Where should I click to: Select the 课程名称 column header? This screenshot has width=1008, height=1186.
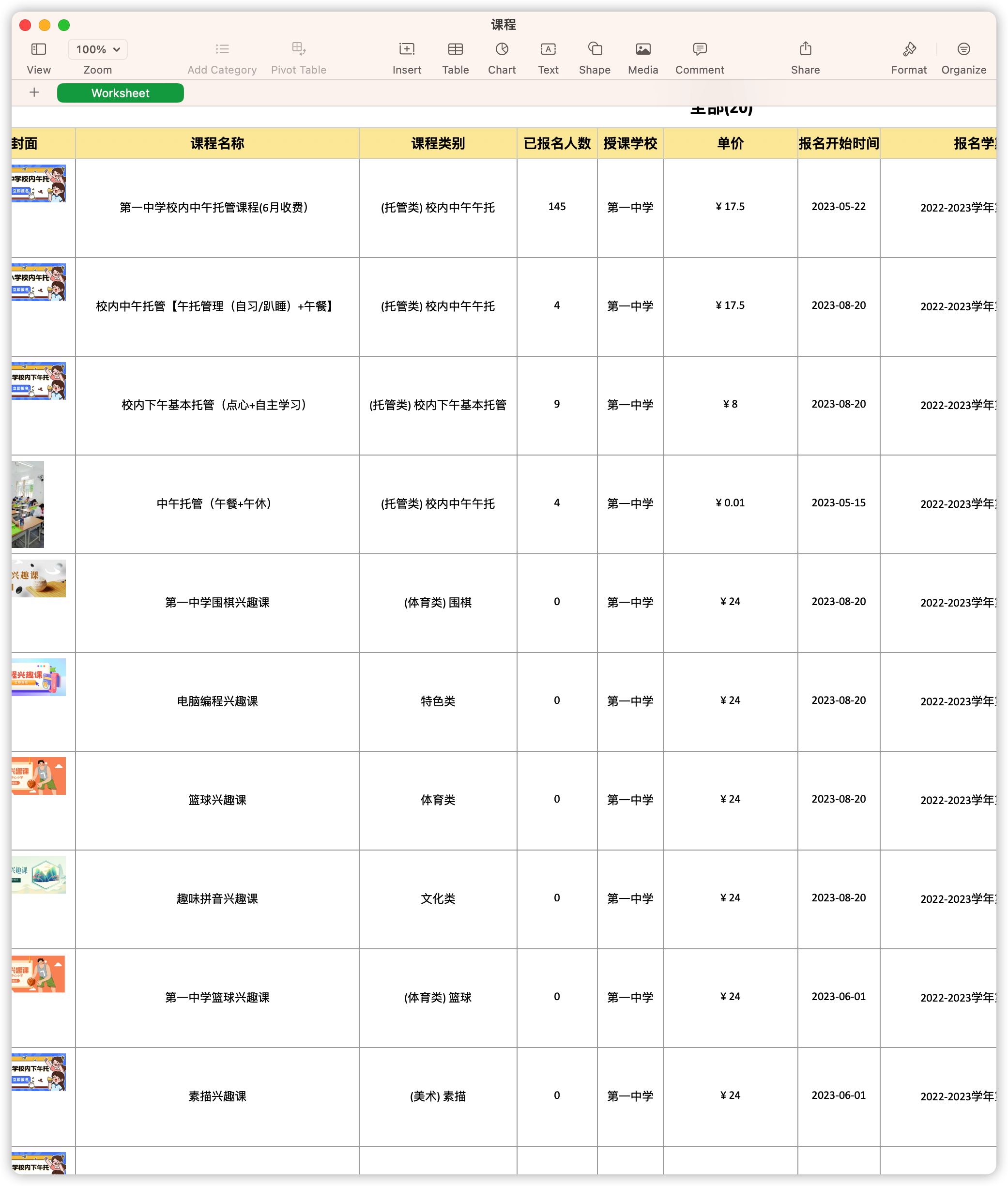click(217, 143)
